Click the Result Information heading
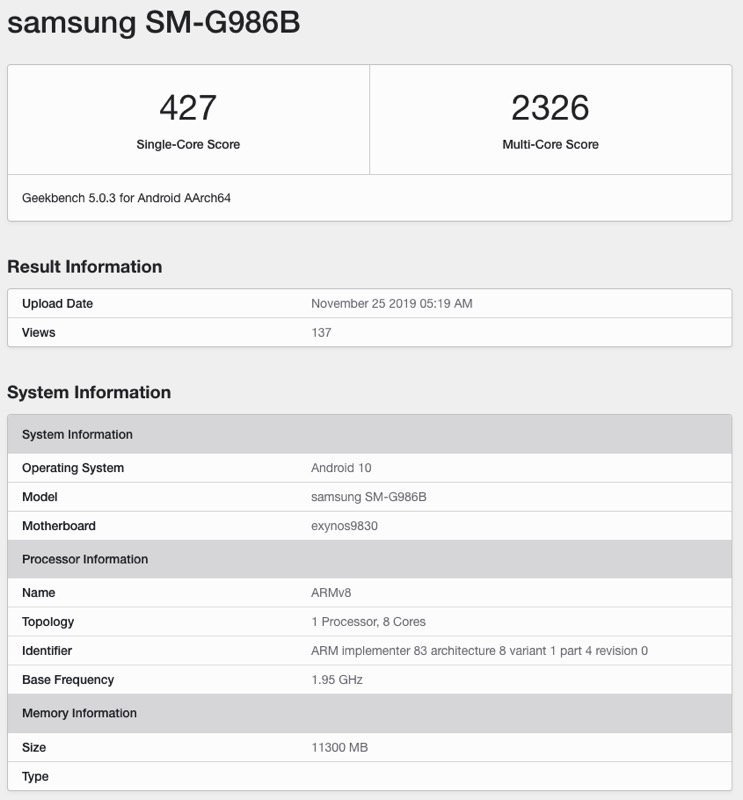This screenshot has width=743, height=800. [85, 266]
